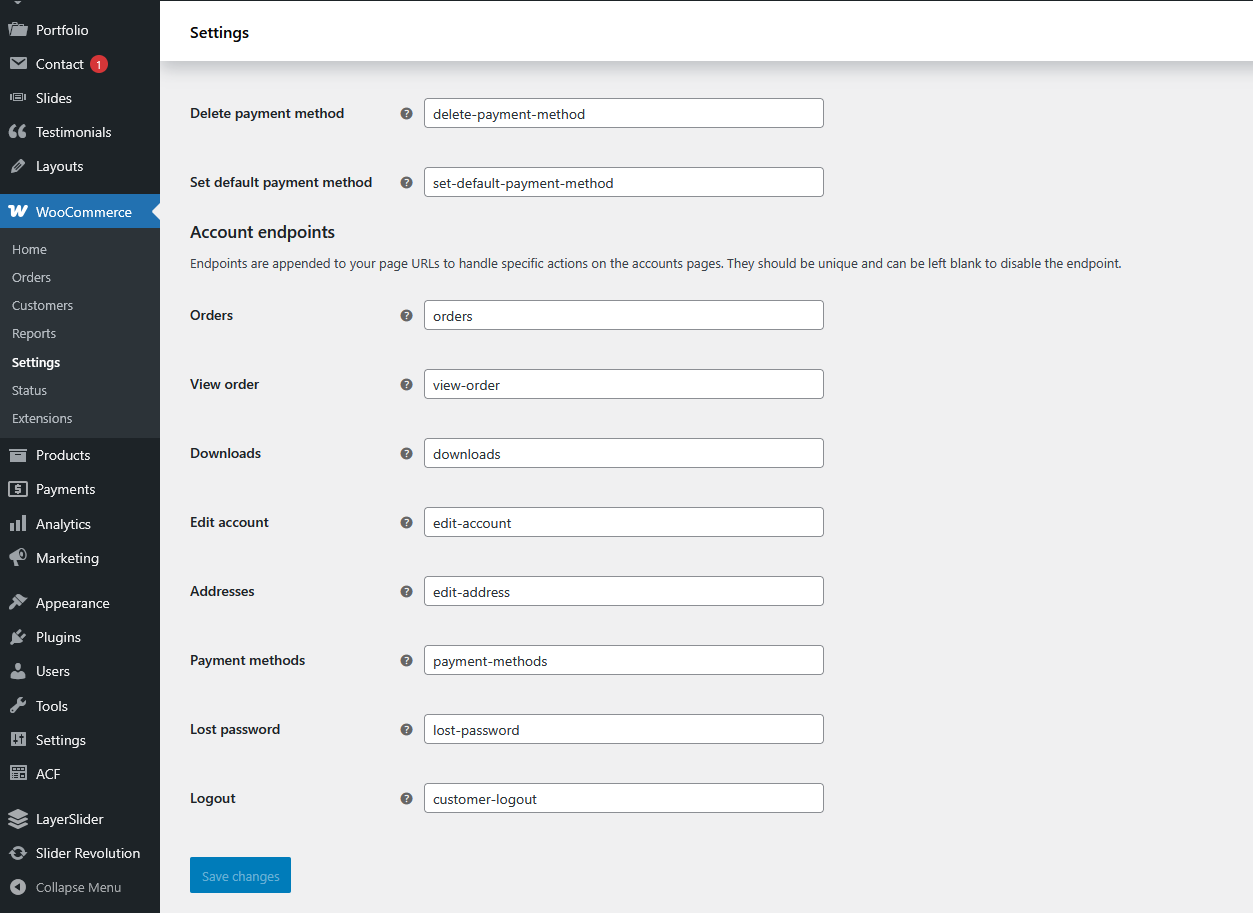Click the Appearance paintbrush icon
Screen dimensions: 1253x913
pos(17,603)
